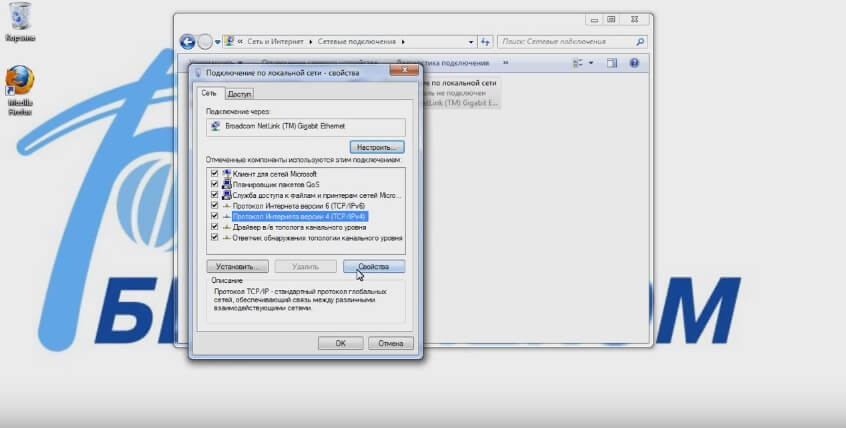Expand the address bar history dropdown
This screenshot has height=428, width=846.
[471, 42]
